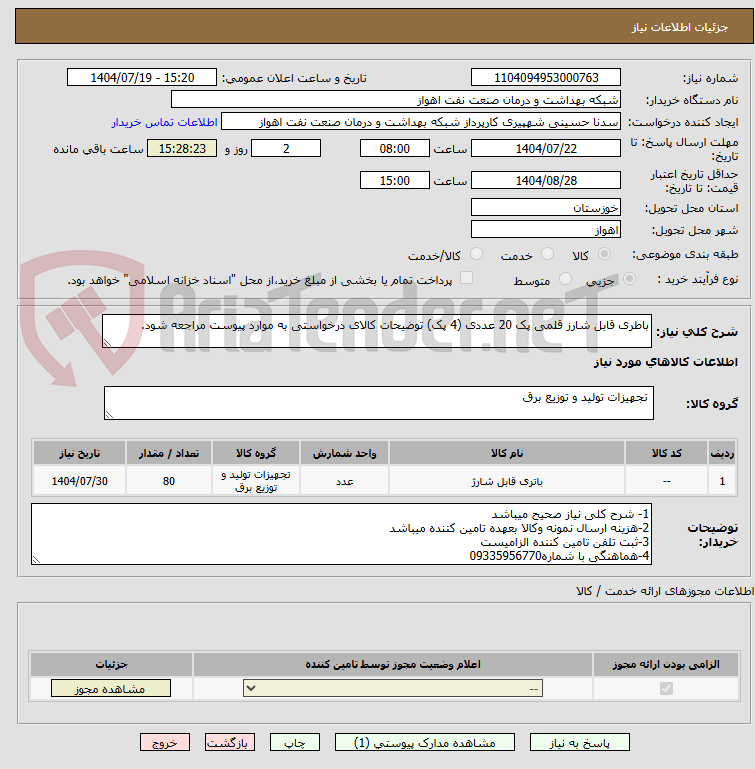Click the general need description textarea

(x=377, y=331)
